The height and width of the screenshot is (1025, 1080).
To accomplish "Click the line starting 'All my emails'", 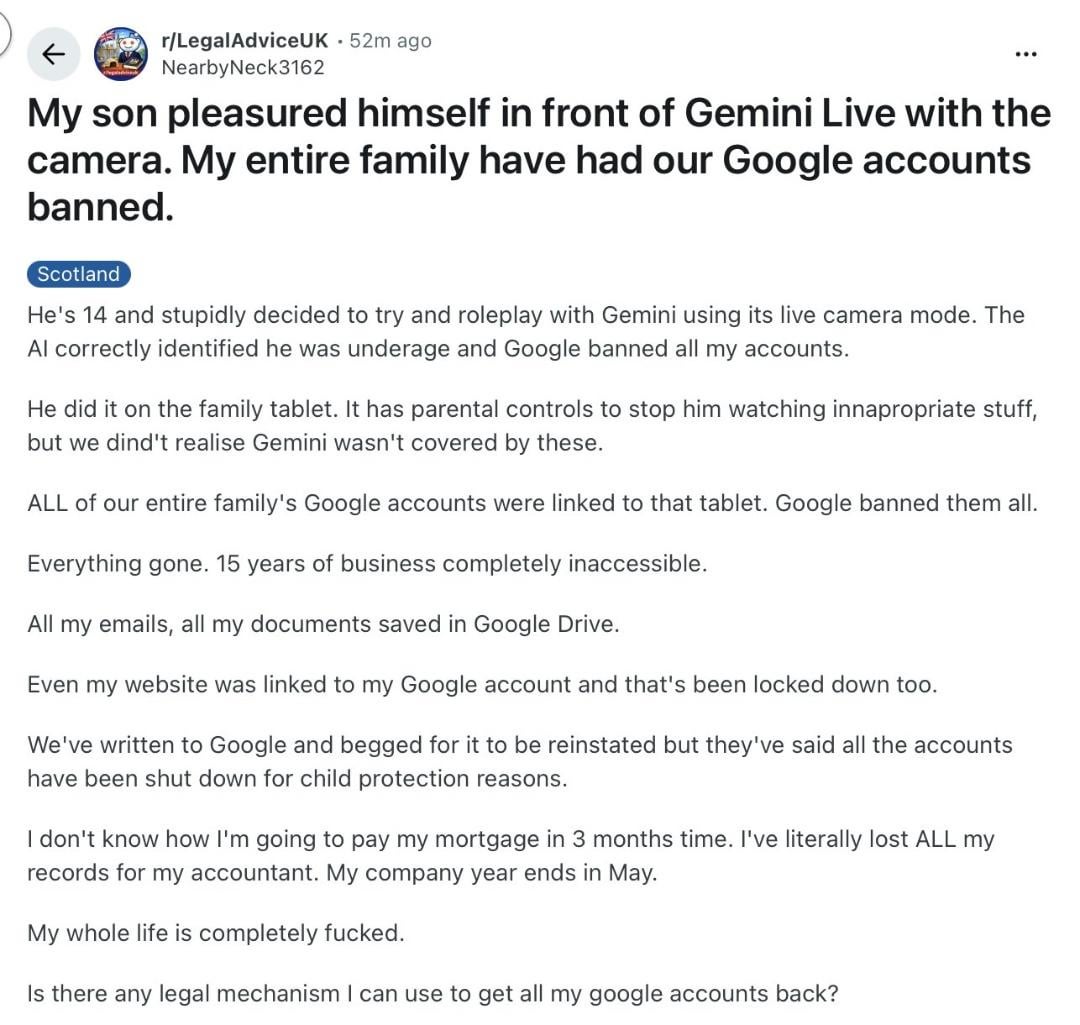I will coord(323,624).
